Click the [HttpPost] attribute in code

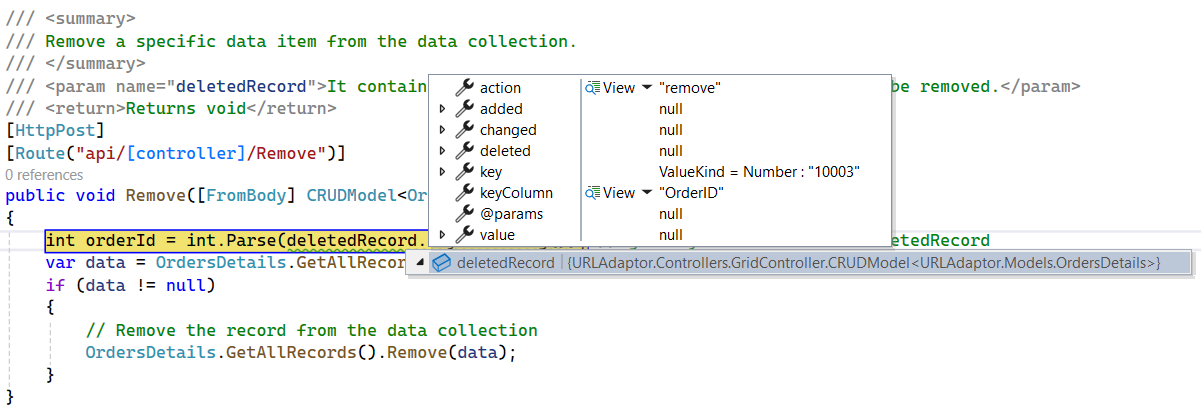(x=55, y=130)
